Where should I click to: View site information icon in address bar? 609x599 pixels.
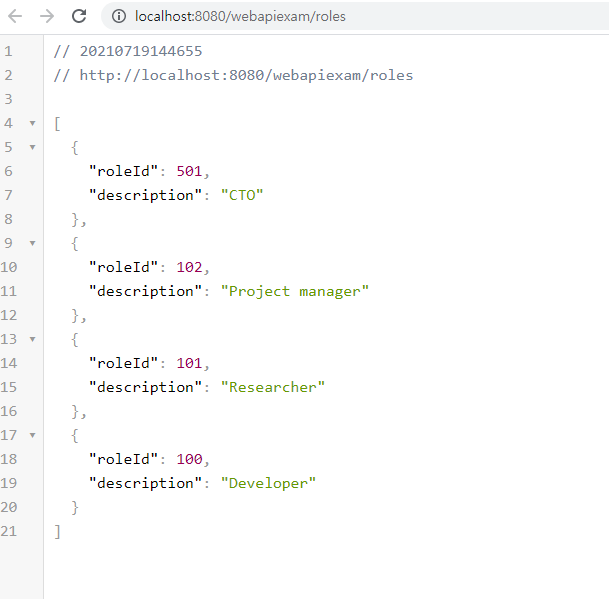click(118, 16)
